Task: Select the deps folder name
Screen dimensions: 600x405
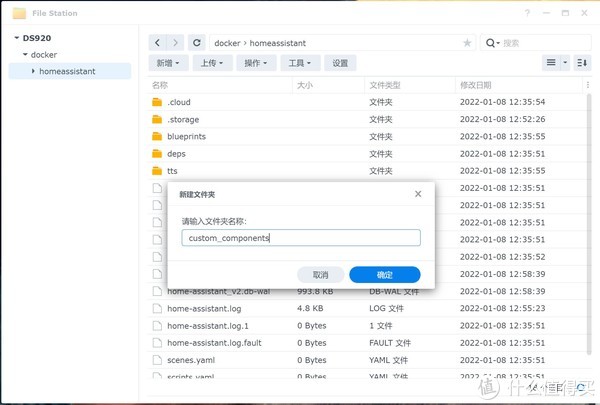Action: pyautogui.click(x=176, y=154)
